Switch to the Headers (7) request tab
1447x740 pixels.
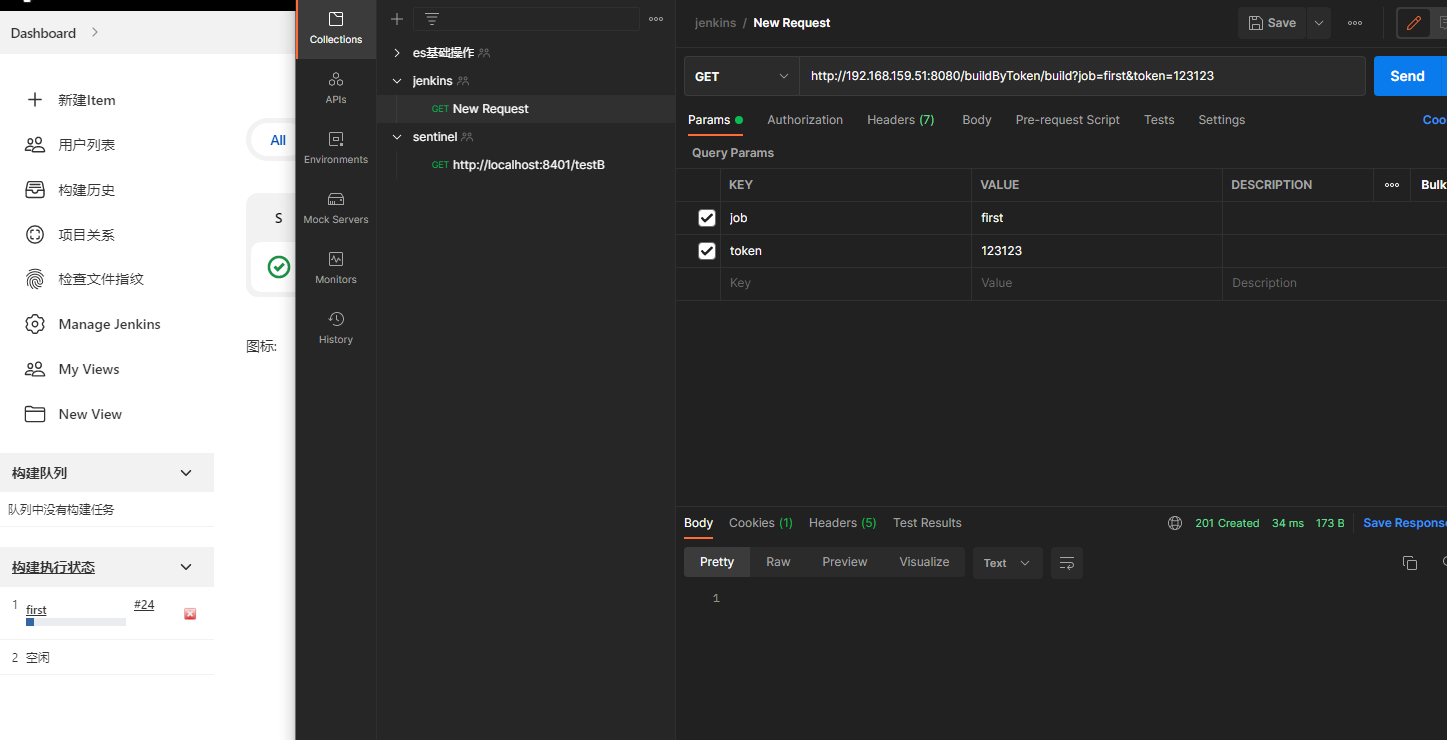(x=900, y=120)
